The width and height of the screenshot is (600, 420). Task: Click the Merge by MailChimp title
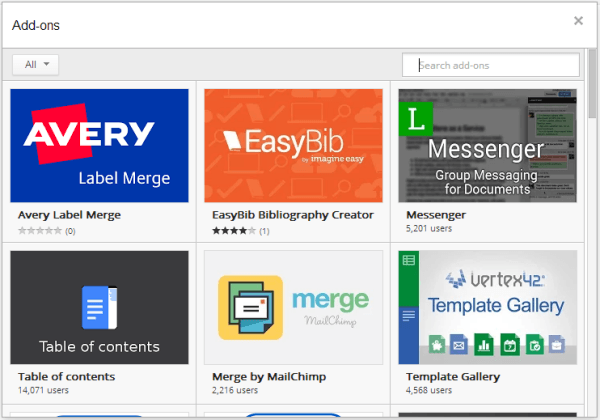[x=269, y=377]
